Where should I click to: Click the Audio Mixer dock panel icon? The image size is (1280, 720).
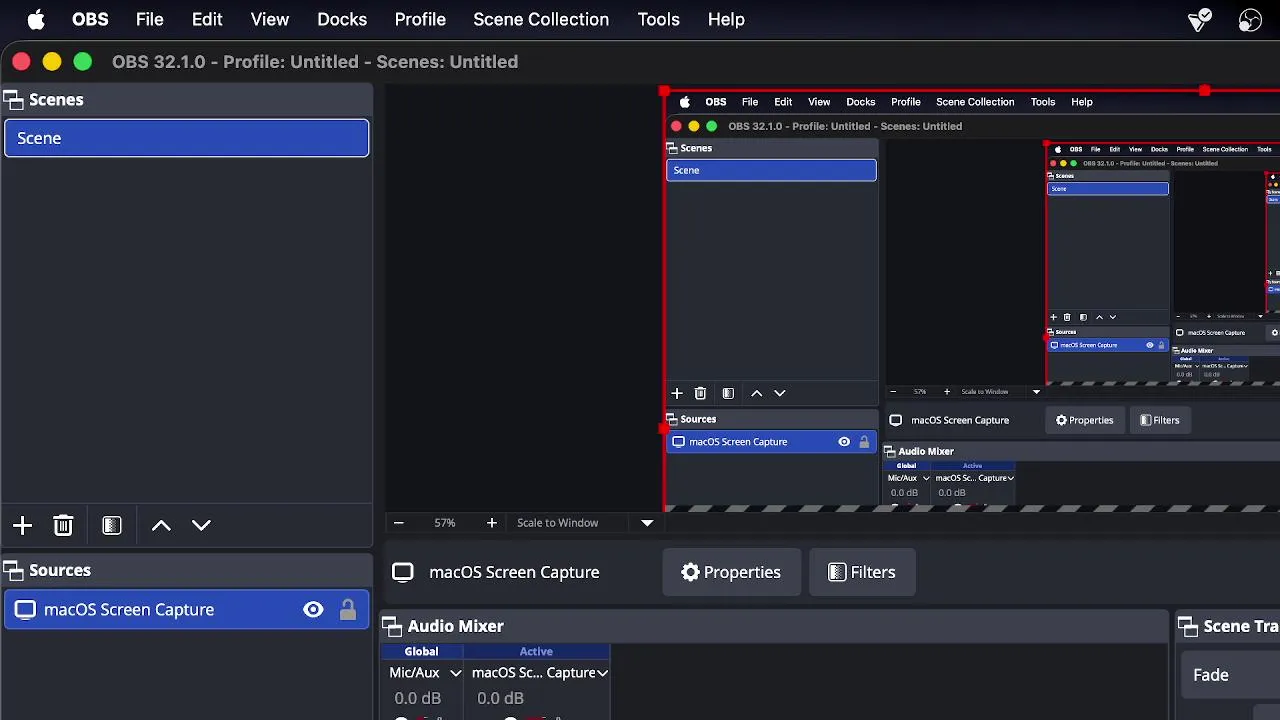pos(391,626)
